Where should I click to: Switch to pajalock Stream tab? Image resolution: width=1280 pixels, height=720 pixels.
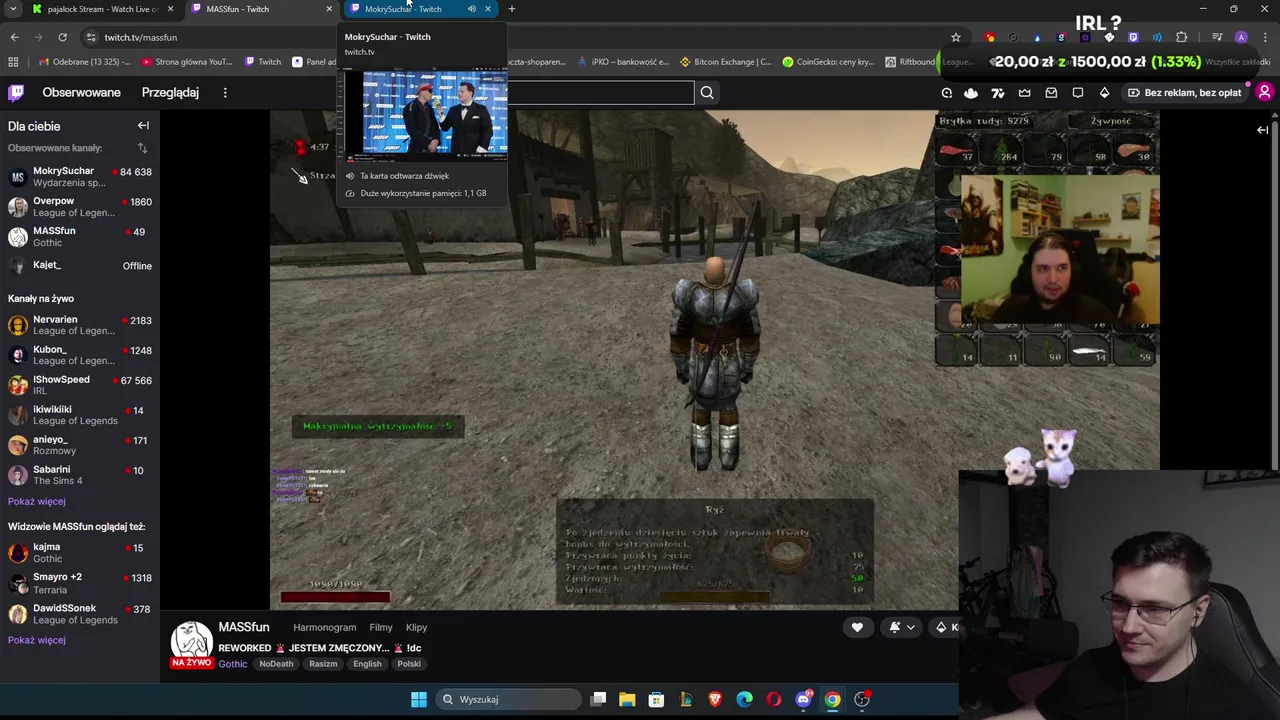pyautogui.click(x=102, y=9)
